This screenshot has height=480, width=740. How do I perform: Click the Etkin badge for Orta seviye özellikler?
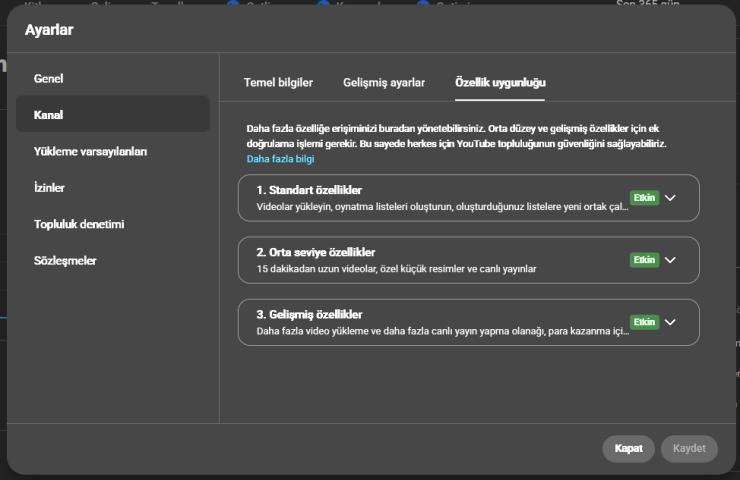644,260
